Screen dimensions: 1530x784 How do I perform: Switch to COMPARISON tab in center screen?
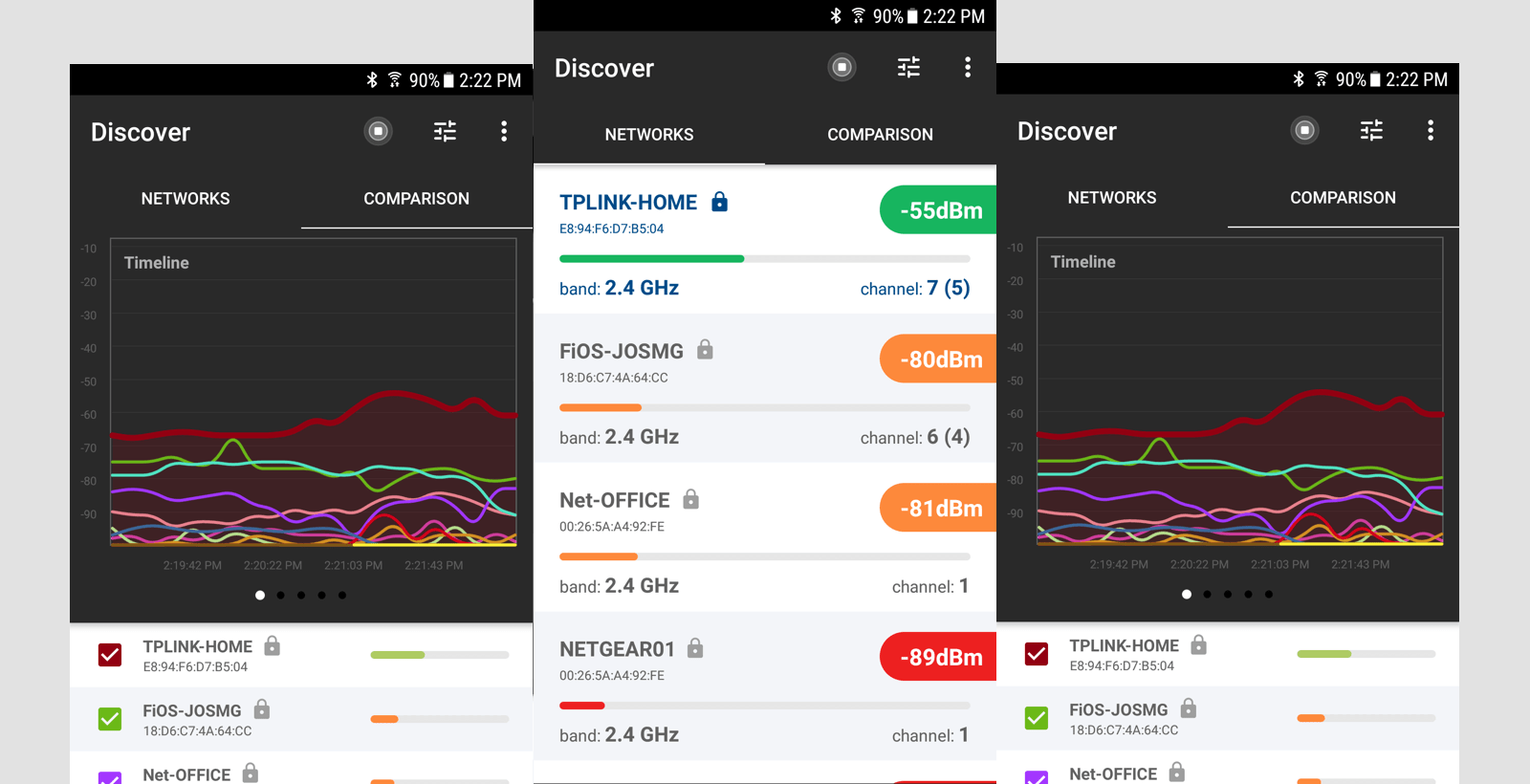881,135
